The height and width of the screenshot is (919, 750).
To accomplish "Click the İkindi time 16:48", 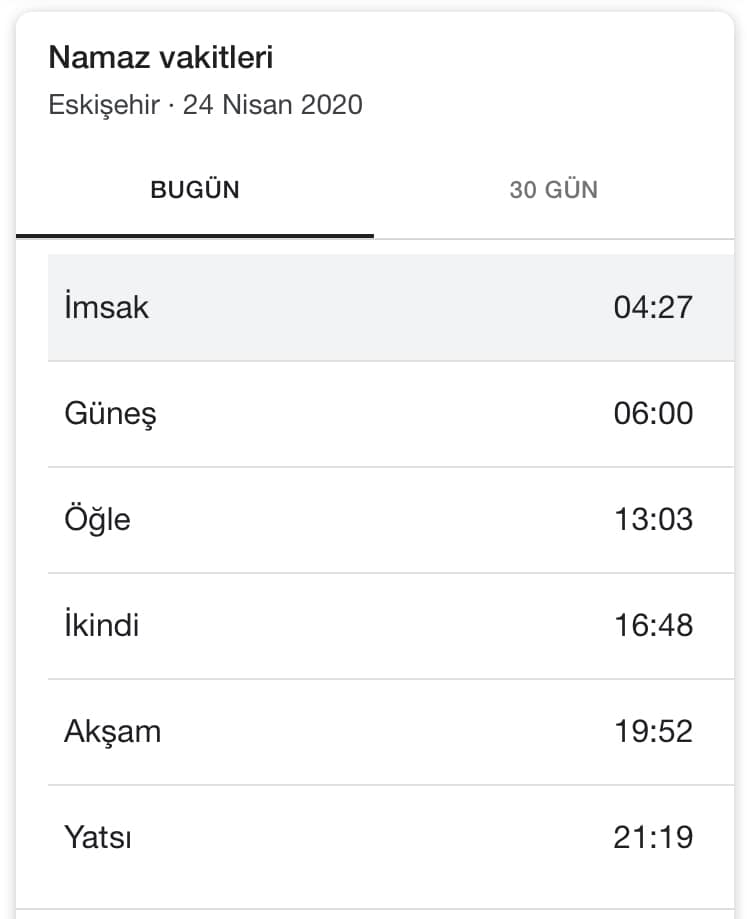I will (x=653, y=625).
